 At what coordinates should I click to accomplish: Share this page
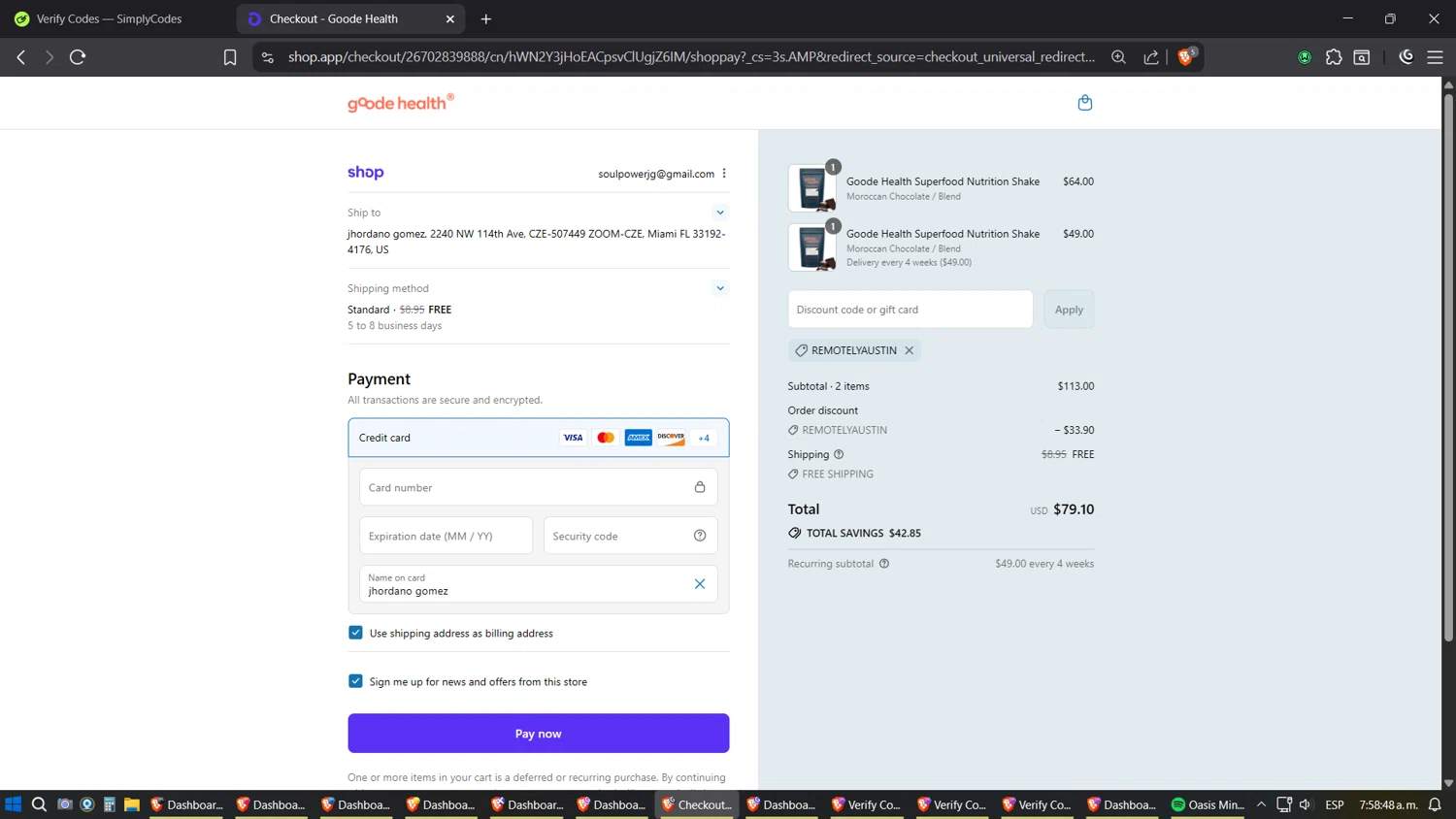[x=1151, y=57]
